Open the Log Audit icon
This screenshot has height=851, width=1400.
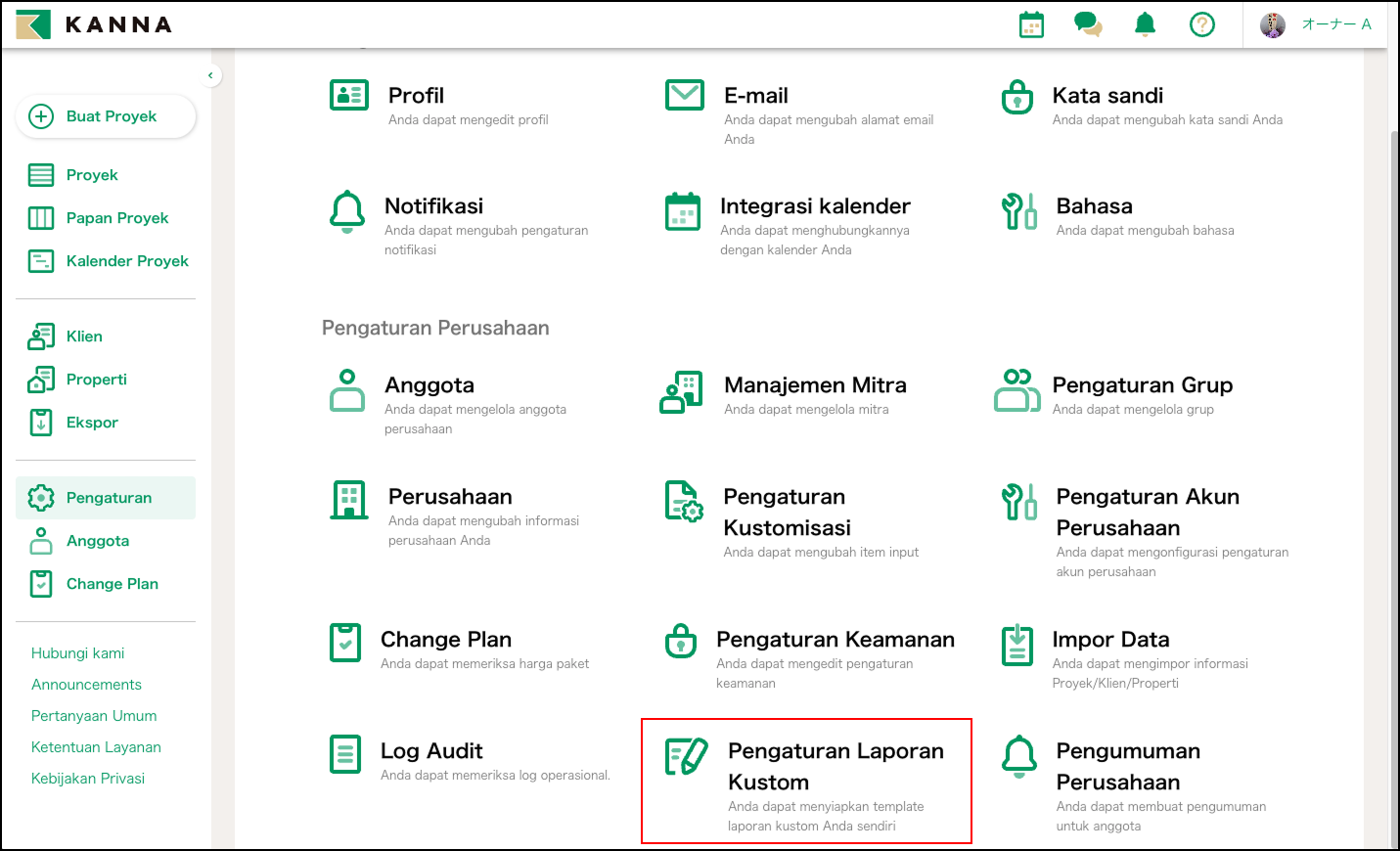[345, 754]
